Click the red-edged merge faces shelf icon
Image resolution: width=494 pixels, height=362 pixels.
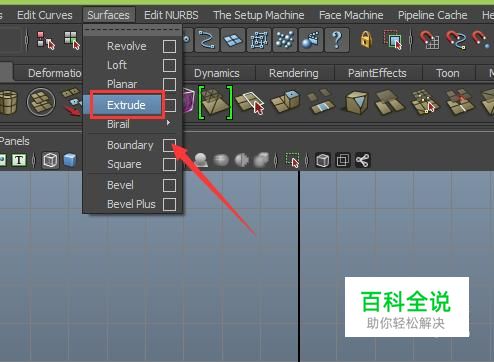tap(460, 102)
